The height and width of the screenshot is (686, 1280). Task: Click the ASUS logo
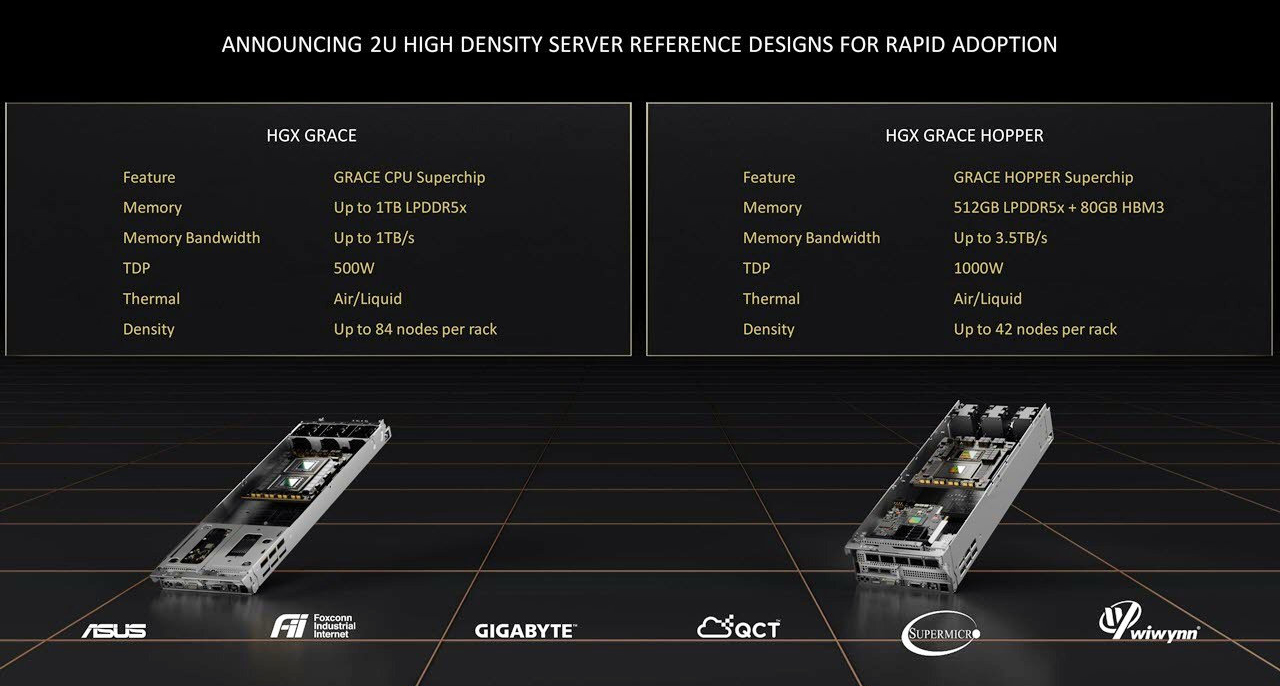click(114, 631)
